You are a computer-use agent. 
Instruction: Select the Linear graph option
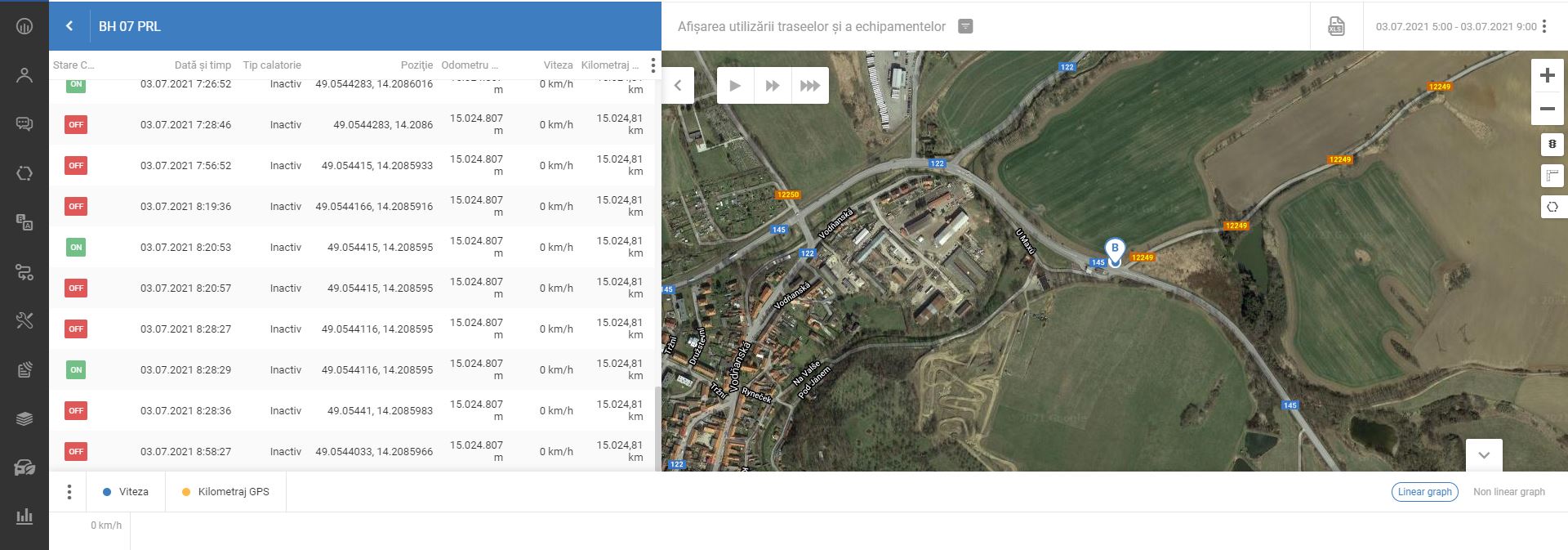coord(1424,492)
